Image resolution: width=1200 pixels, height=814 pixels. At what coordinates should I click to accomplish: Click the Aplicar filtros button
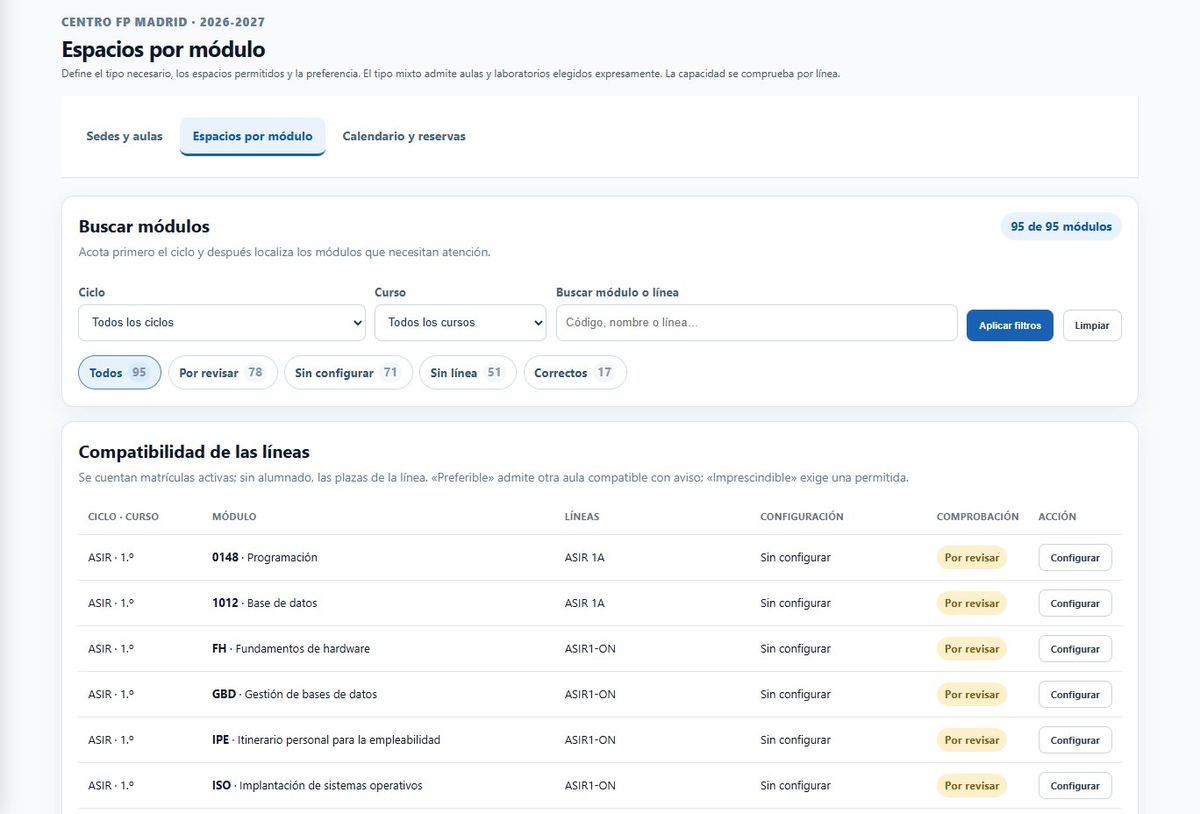tap(1010, 326)
